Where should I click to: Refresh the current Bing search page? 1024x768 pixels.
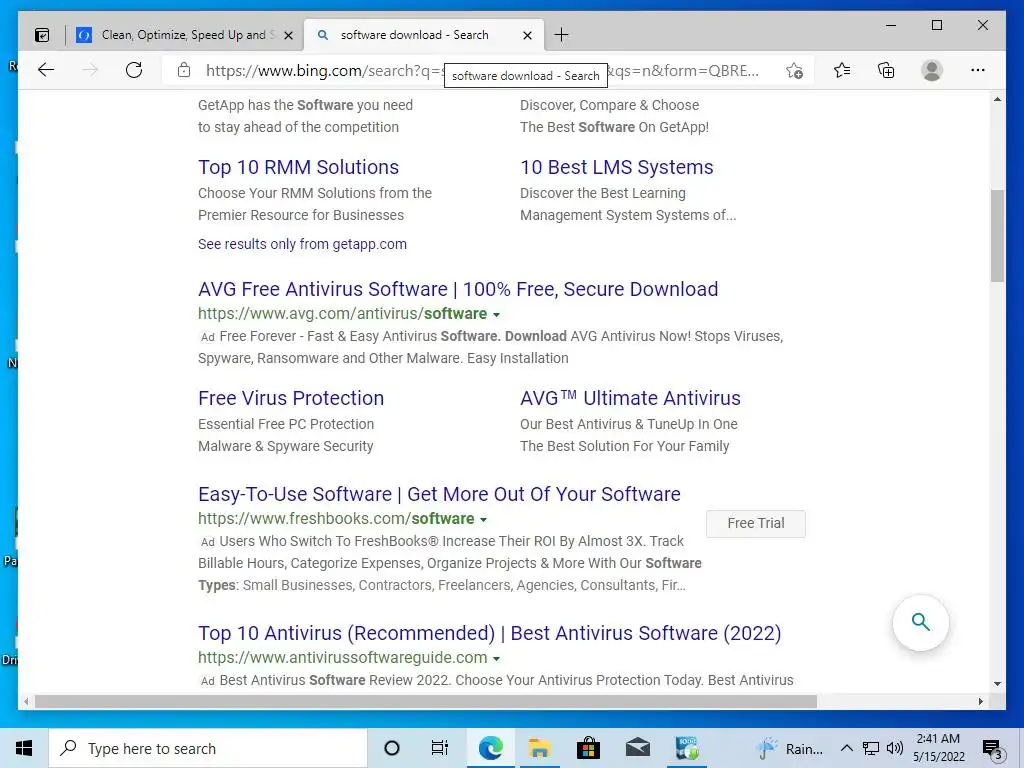click(134, 70)
